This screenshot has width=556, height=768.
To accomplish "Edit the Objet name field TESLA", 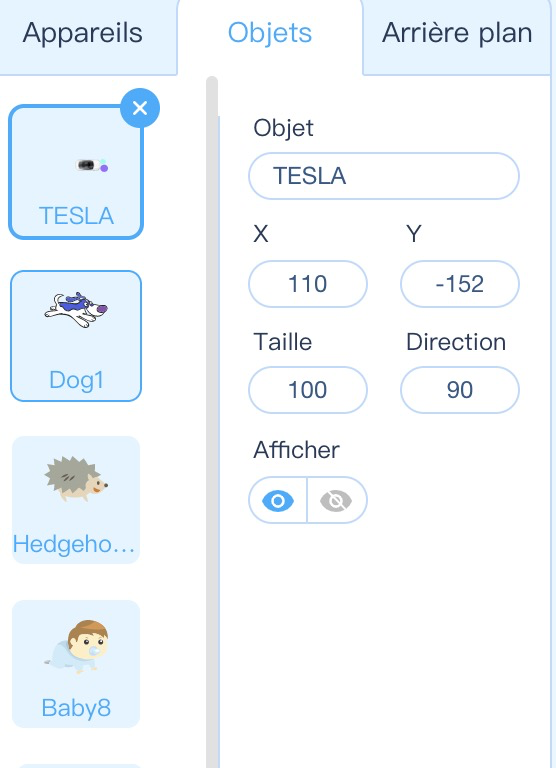I will point(384,176).
